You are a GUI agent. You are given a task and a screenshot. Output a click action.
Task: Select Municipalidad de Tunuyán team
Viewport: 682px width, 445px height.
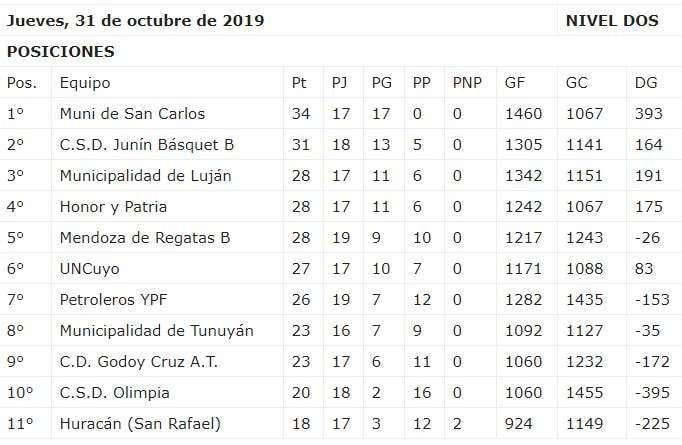click(157, 331)
